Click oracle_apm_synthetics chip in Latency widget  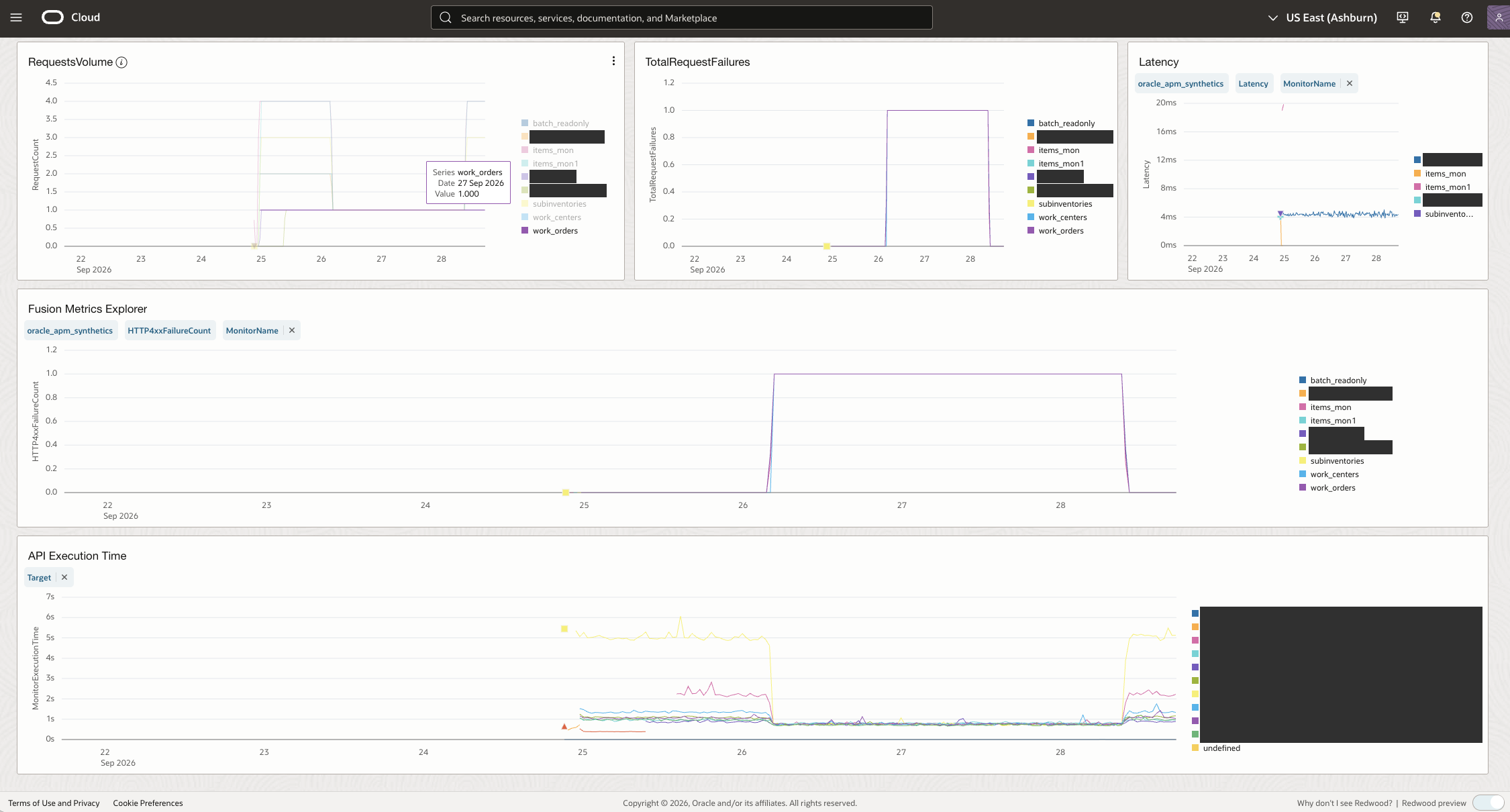[1180, 83]
